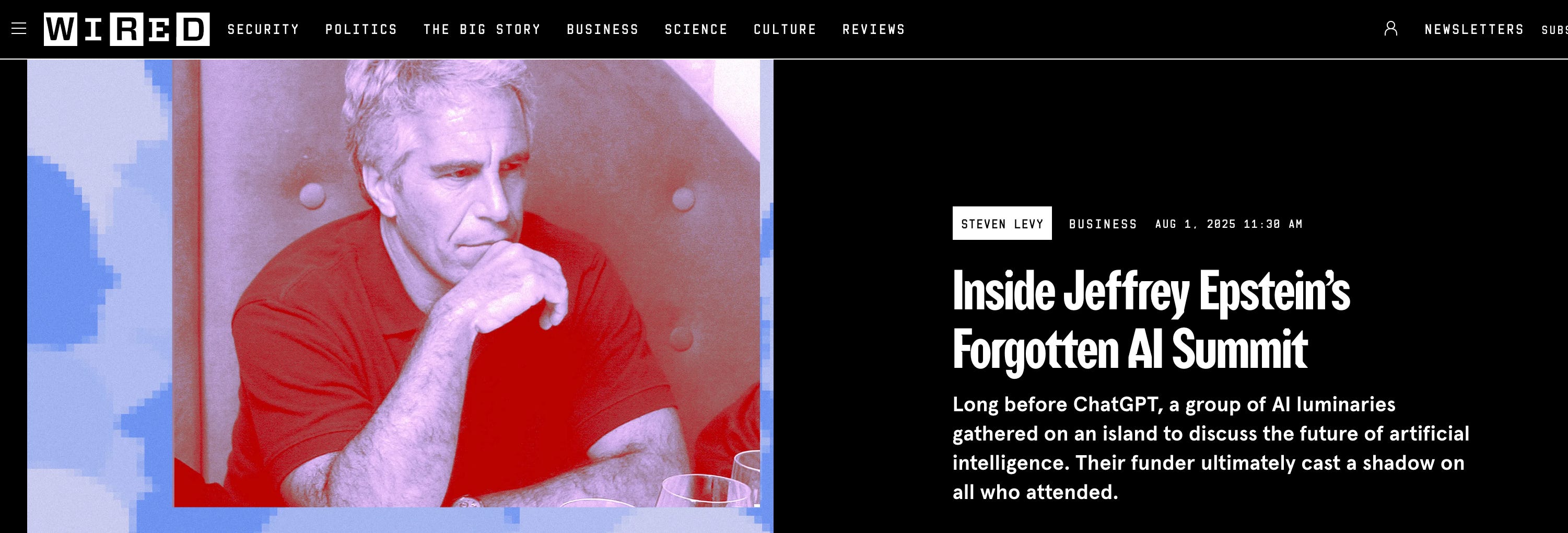The height and width of the screenshot is (533, 1568).
Task: Click the partially visible Subscribe link
Action: (1554, 29)
